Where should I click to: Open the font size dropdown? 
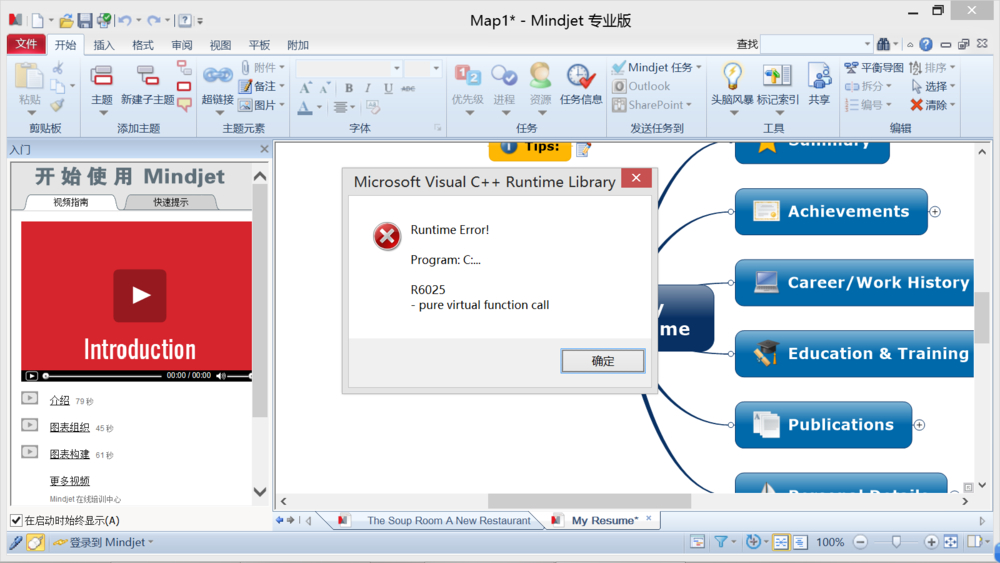[436, 68]
